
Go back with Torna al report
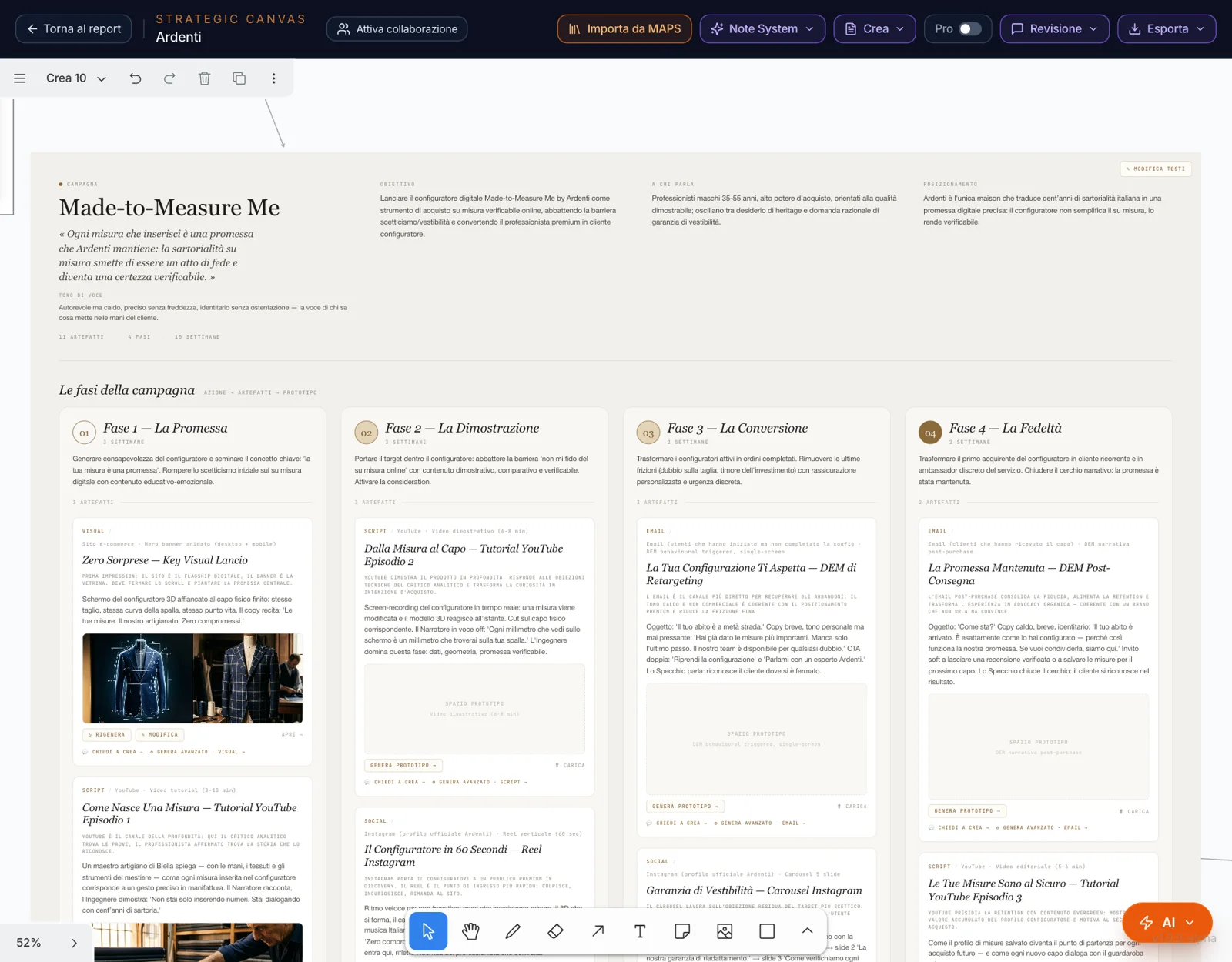(74, 29)
